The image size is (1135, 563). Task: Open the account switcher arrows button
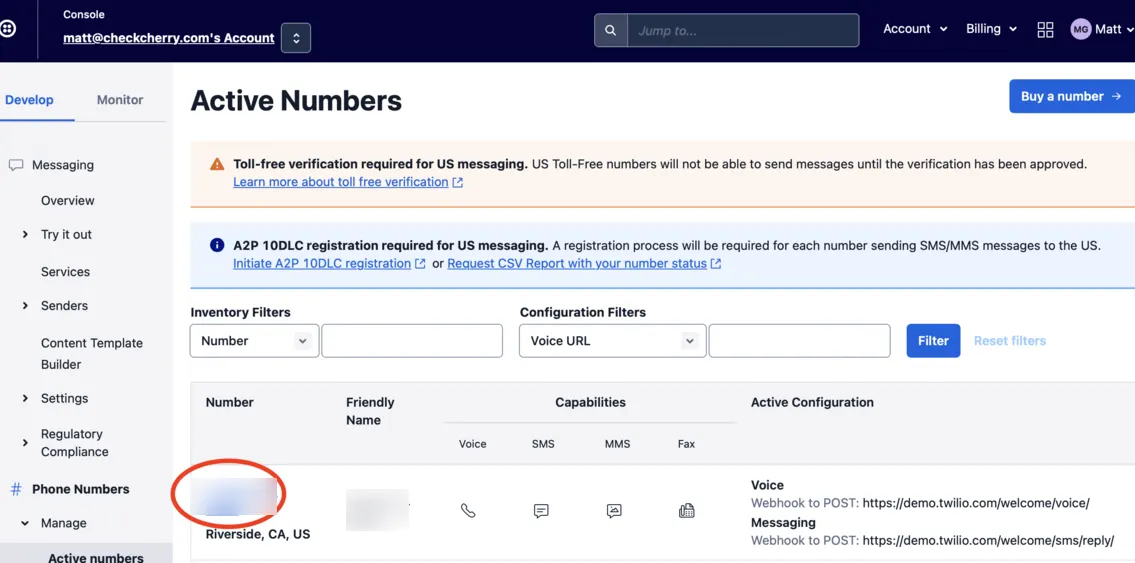coord(296,38)
